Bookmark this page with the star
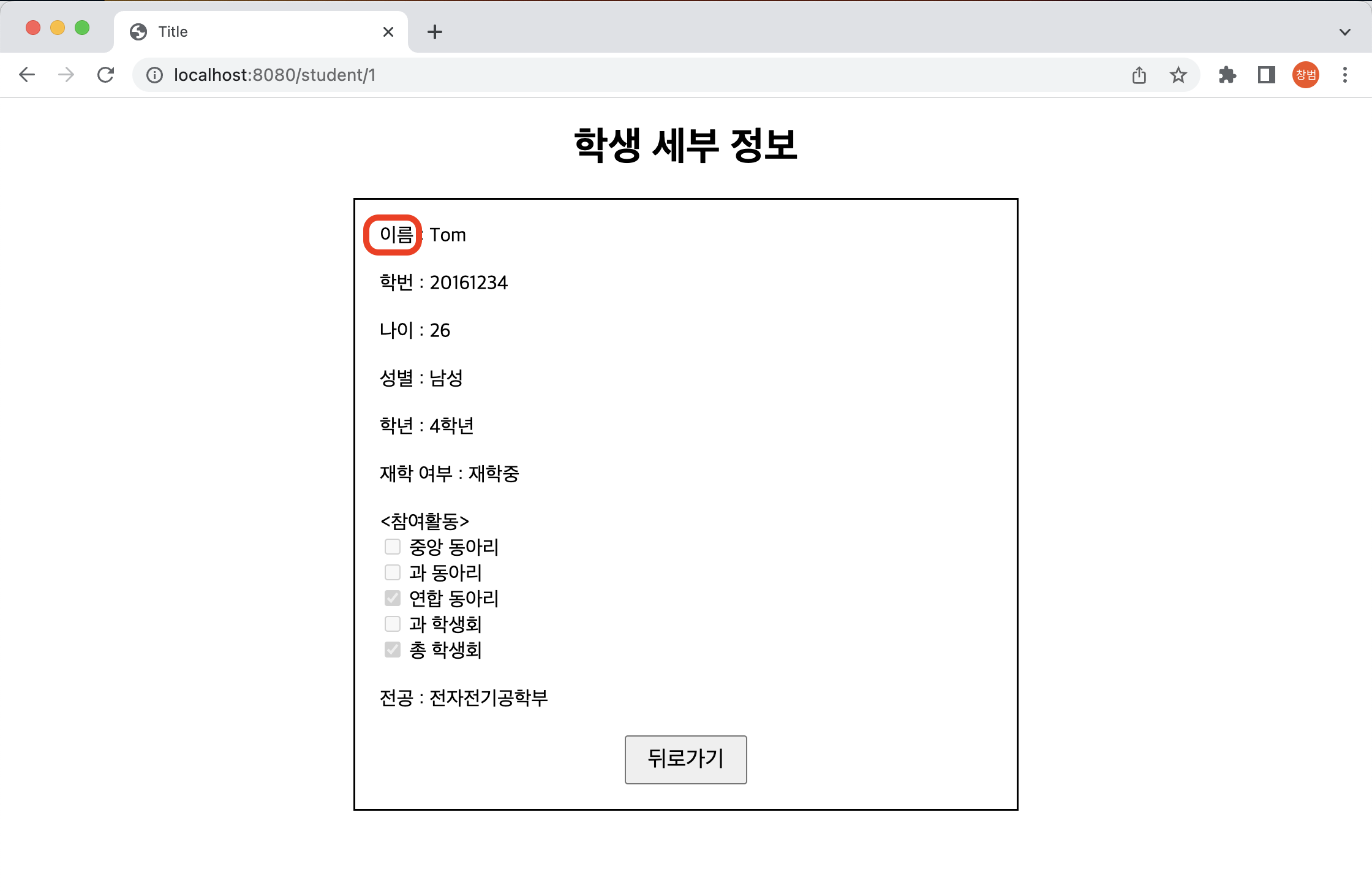 coord(1178,75)
